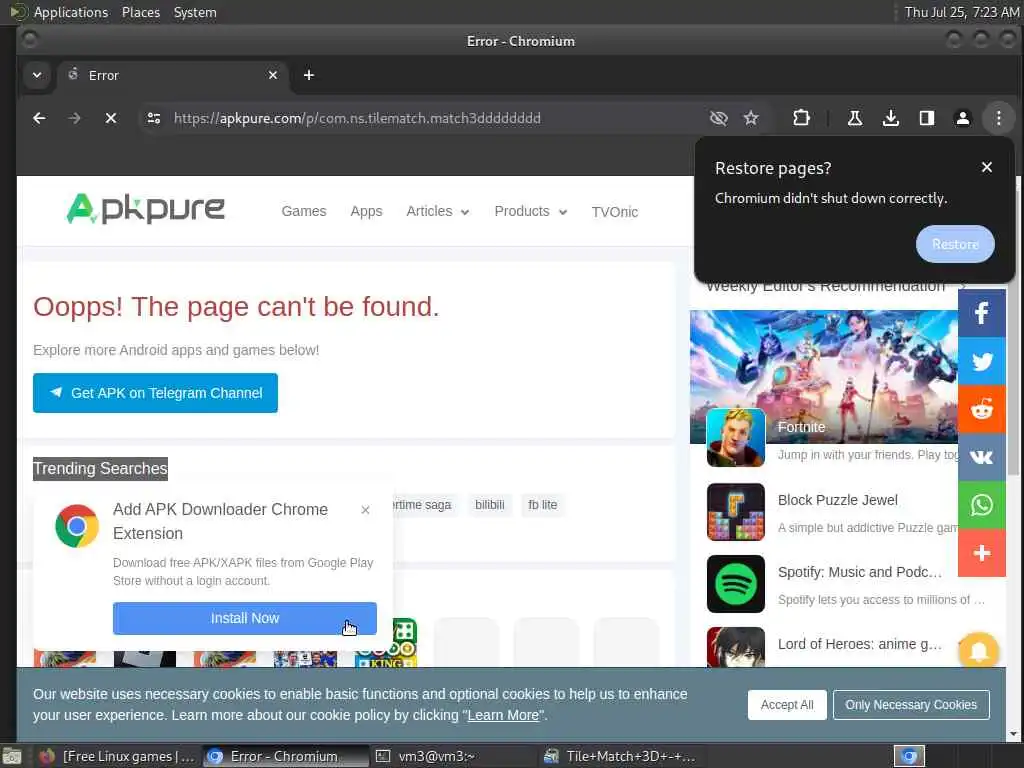Open the Games navigation link
Viewport: 1024px width, 768px height.
coord(304,212)
